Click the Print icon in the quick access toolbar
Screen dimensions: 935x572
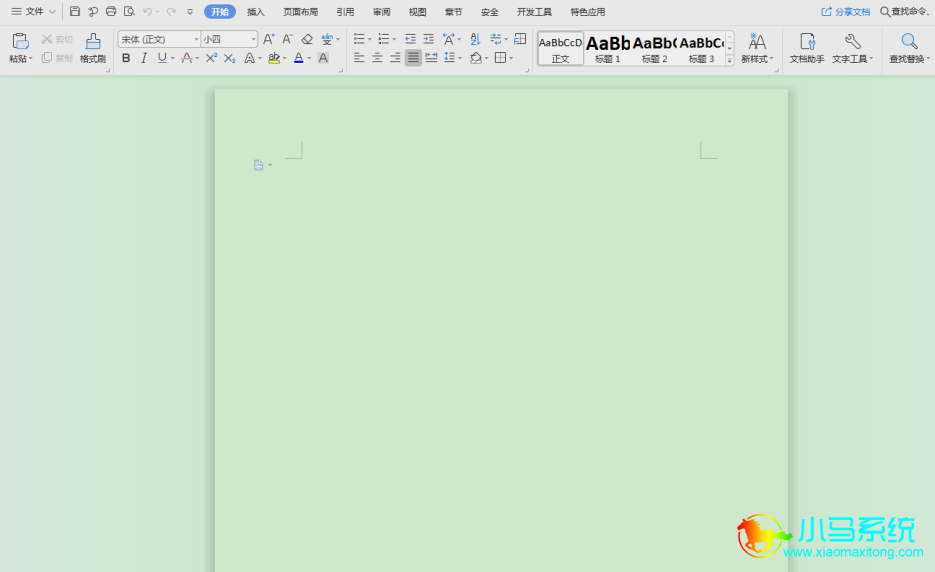click(x=111, y=11)
